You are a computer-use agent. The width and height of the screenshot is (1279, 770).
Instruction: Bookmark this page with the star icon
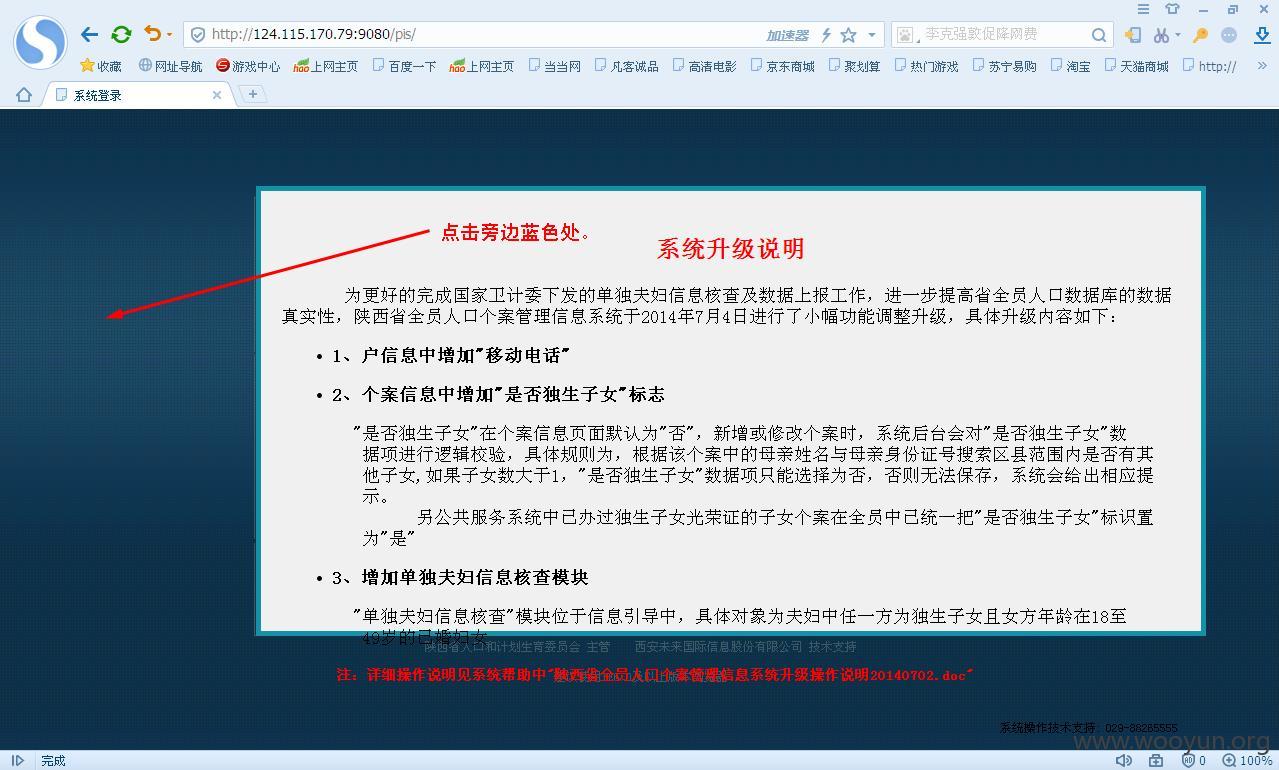pyautogui.click(x=848, y=35)
